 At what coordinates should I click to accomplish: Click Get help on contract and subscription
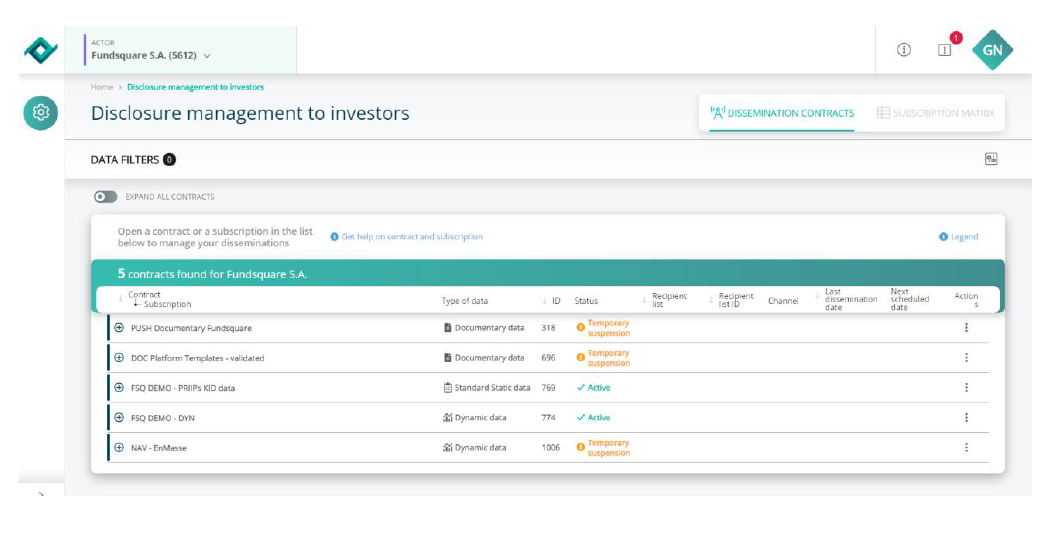point(407,237)
